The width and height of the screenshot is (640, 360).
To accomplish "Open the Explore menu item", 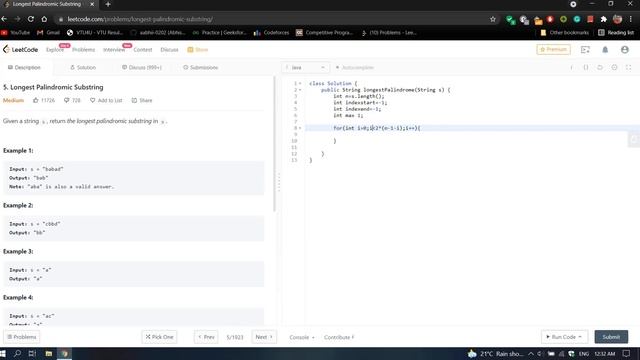I will click(x=55, y=49).
